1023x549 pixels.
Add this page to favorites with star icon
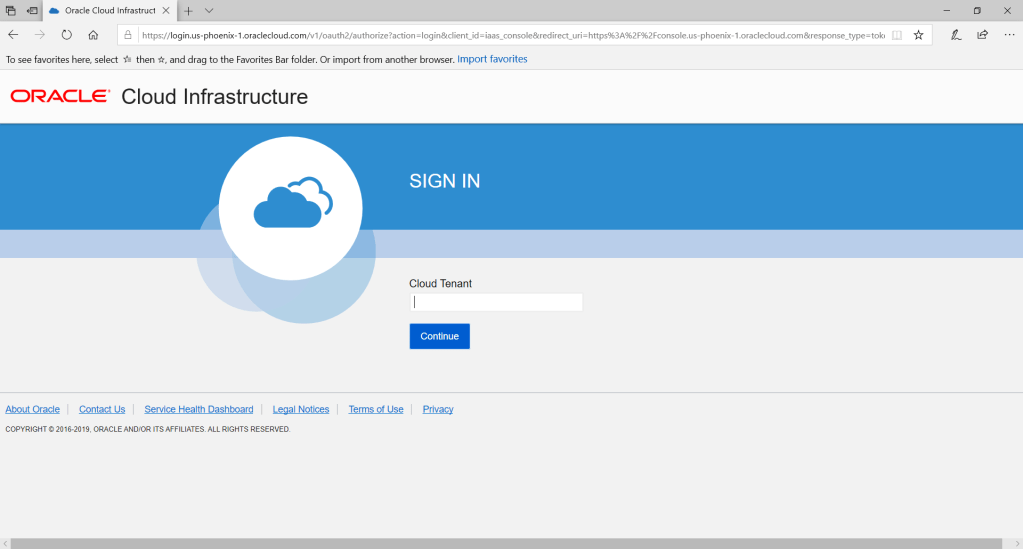(x=918, y=34)
